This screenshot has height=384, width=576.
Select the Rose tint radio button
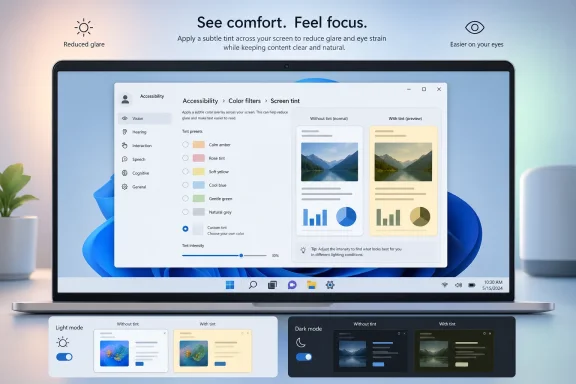coord(185,158)
